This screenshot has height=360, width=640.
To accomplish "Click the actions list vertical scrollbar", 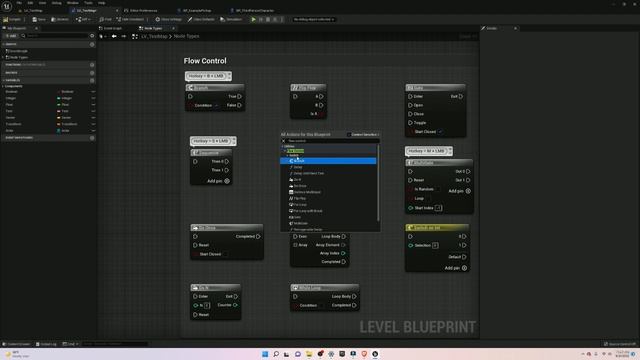I will click(x=378, y=183).
